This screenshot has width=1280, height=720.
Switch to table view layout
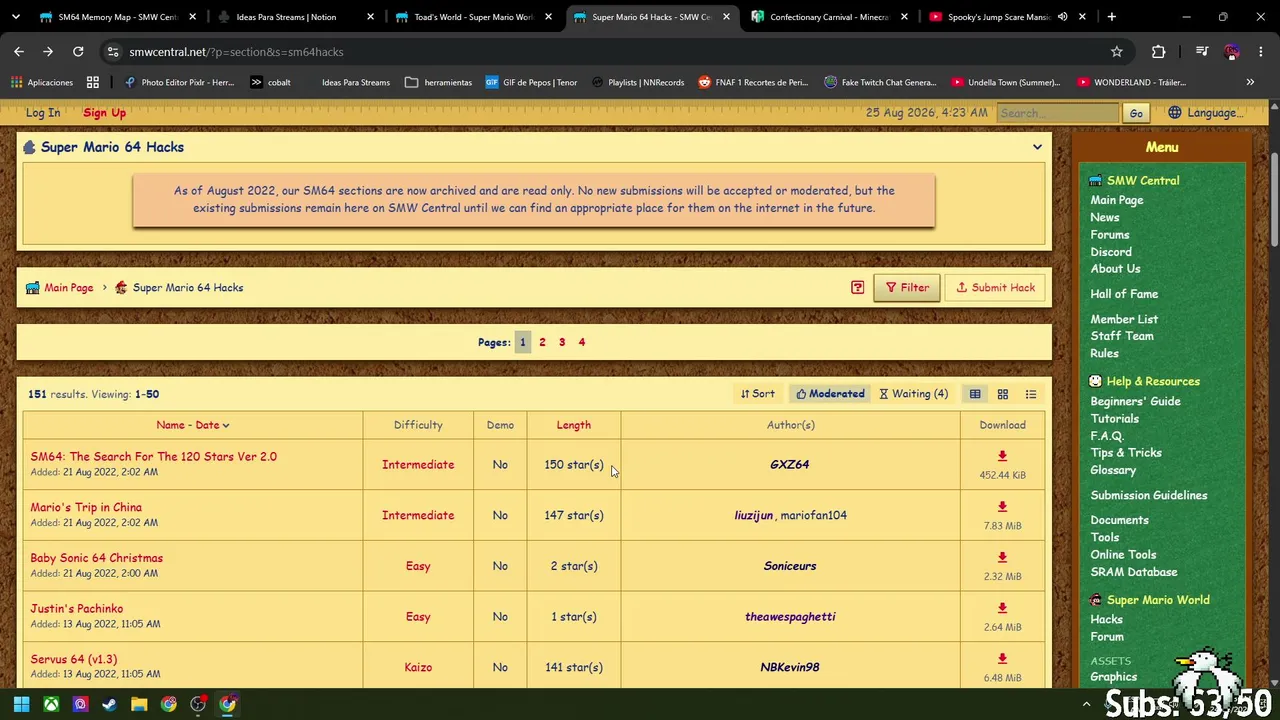(975, 394)
